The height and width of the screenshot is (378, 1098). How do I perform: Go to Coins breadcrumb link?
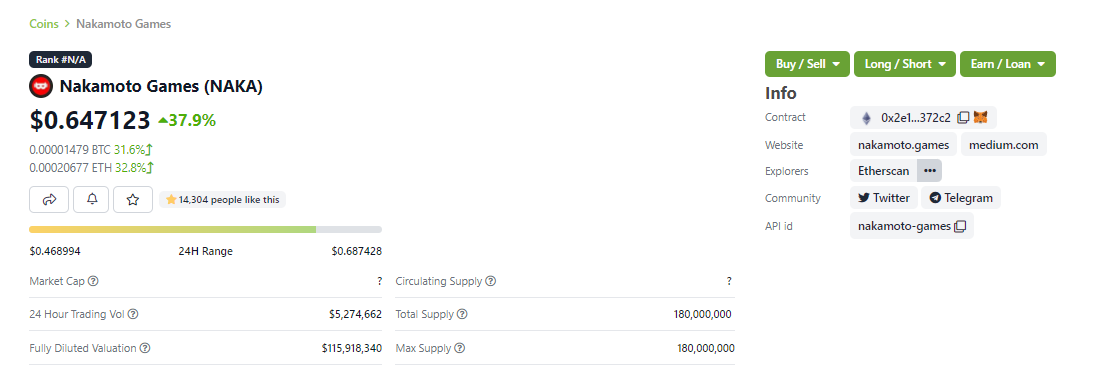43,24
